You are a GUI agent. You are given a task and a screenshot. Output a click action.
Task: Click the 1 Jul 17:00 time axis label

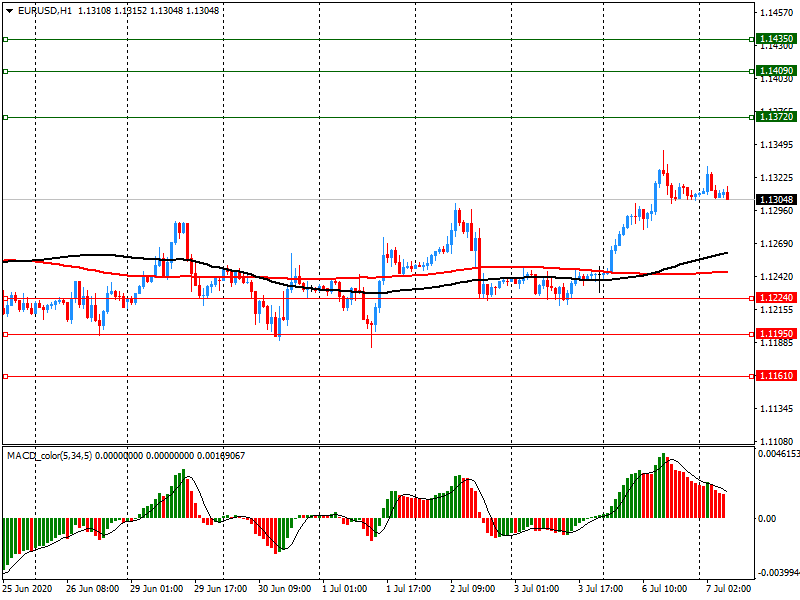[x=408, y=589]
